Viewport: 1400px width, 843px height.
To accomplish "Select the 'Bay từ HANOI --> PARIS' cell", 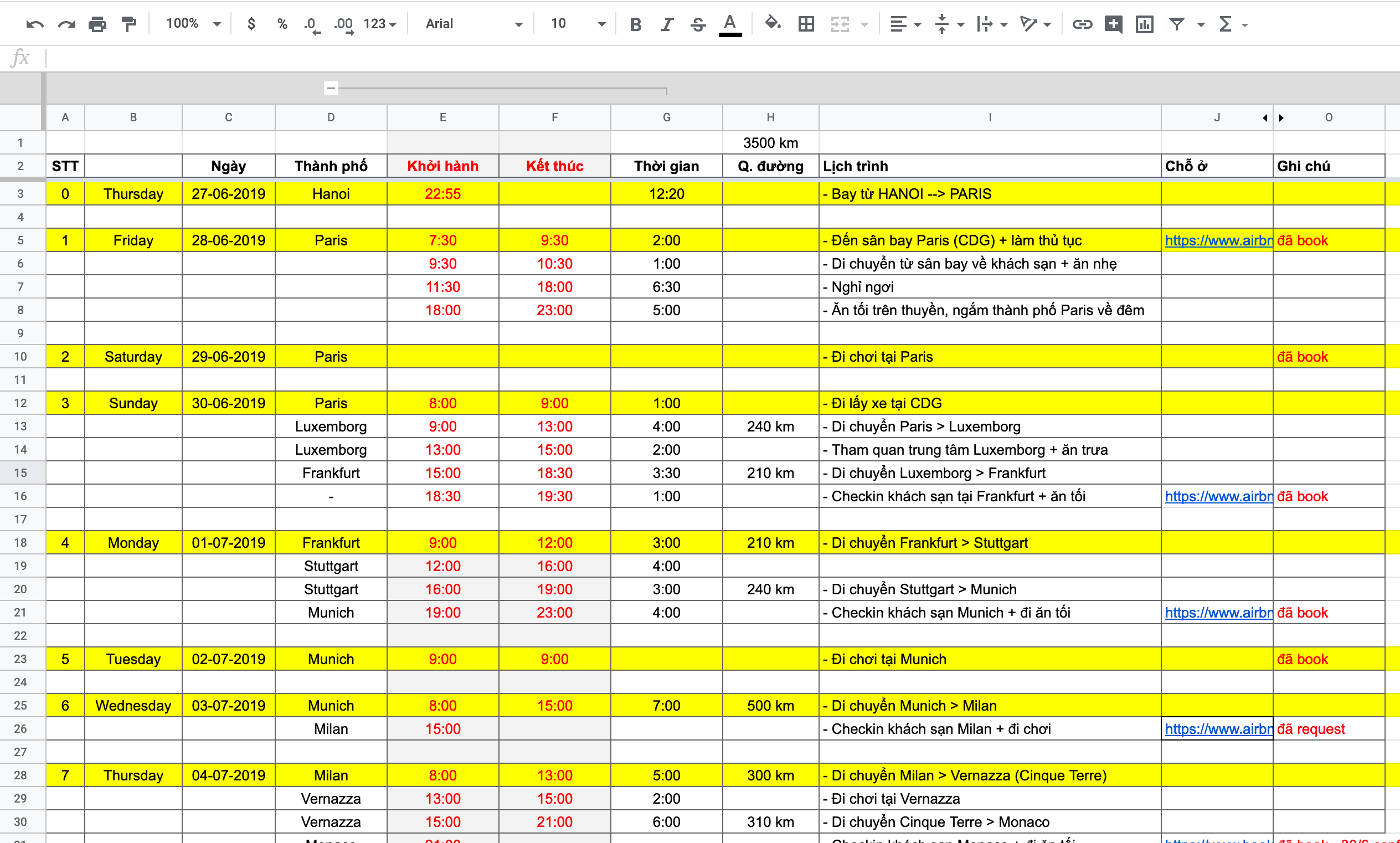I will point(990,194).
